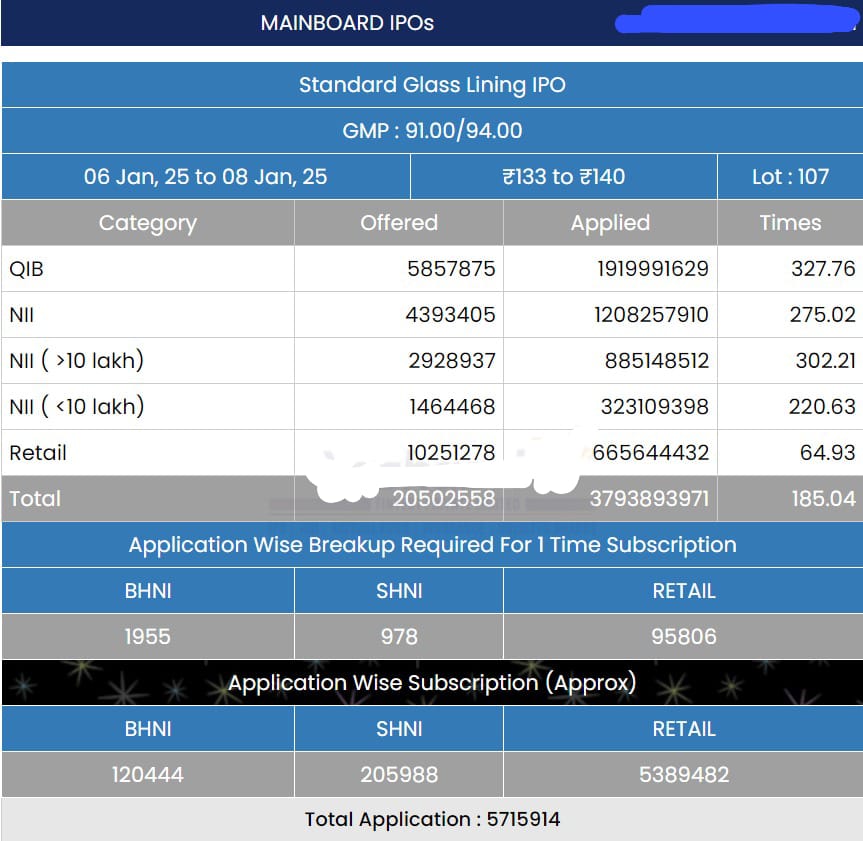863x841 pixels.
Task: Click the 06 Jan, 25 to 08 Jan, 25 date range
Action: tap(205, 177)
